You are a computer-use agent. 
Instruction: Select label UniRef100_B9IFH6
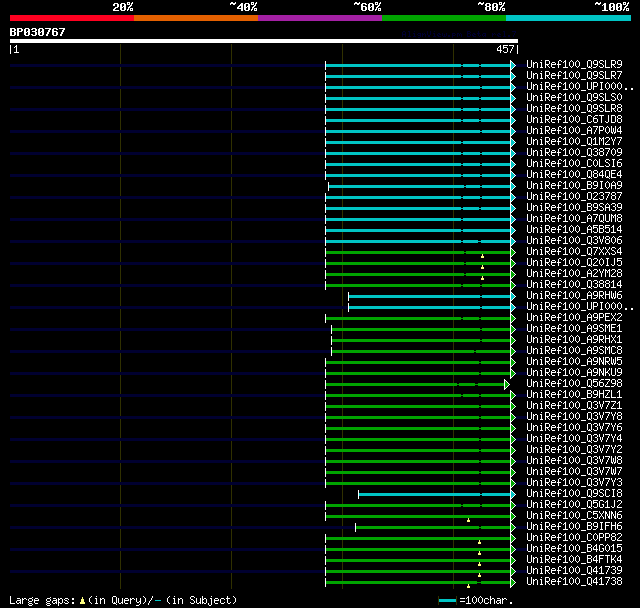tap(574, 527)
